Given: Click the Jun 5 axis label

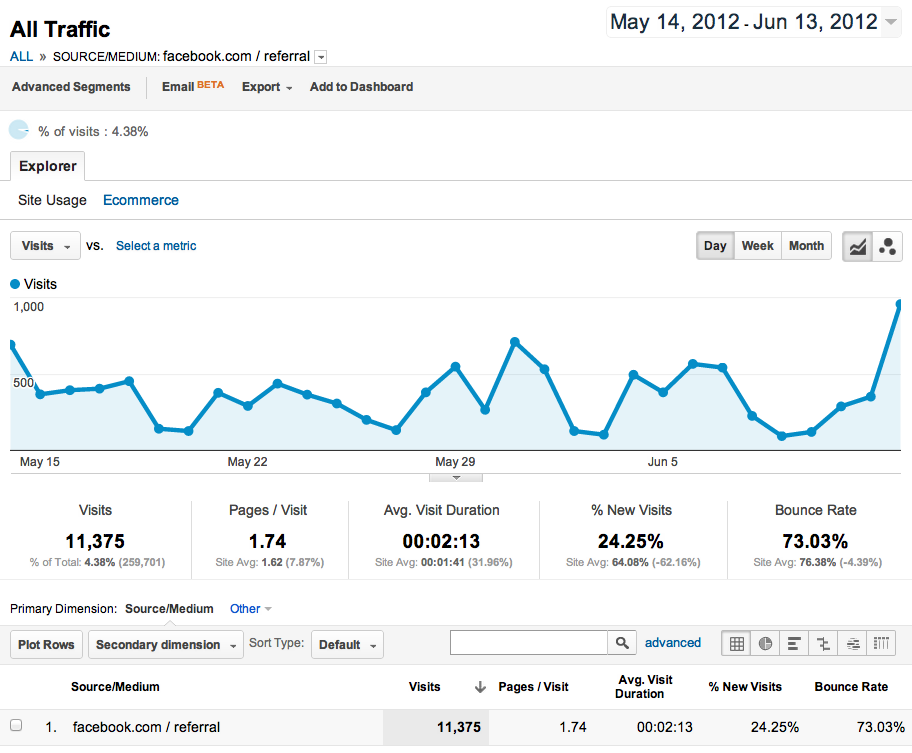Looking at the screenshot, I should click(662, 462).
